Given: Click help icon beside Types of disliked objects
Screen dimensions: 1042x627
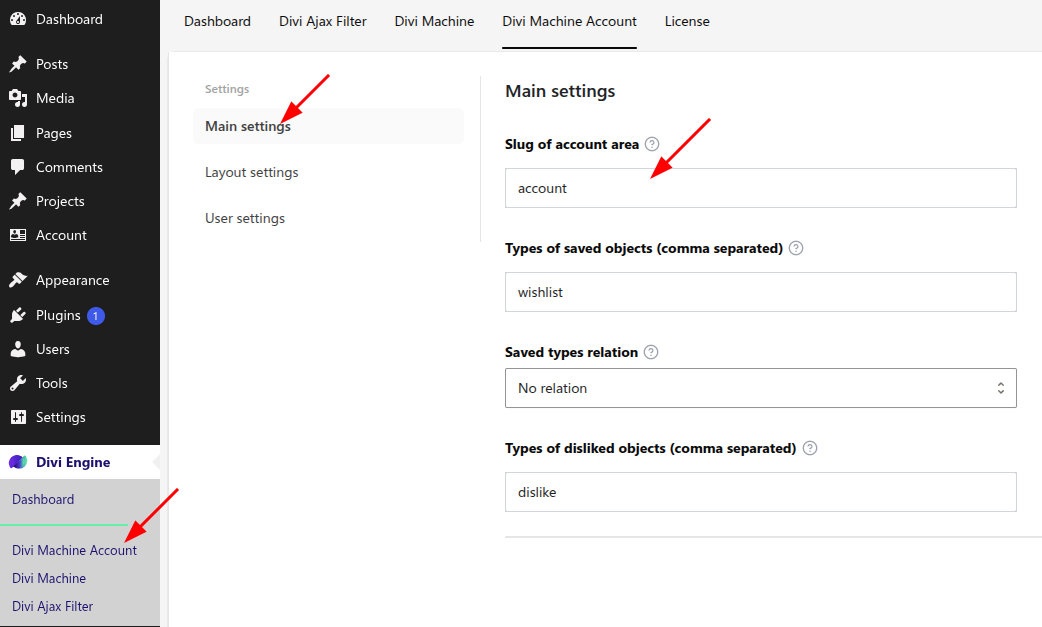Looking at the screenshot, I should (809, 448).
